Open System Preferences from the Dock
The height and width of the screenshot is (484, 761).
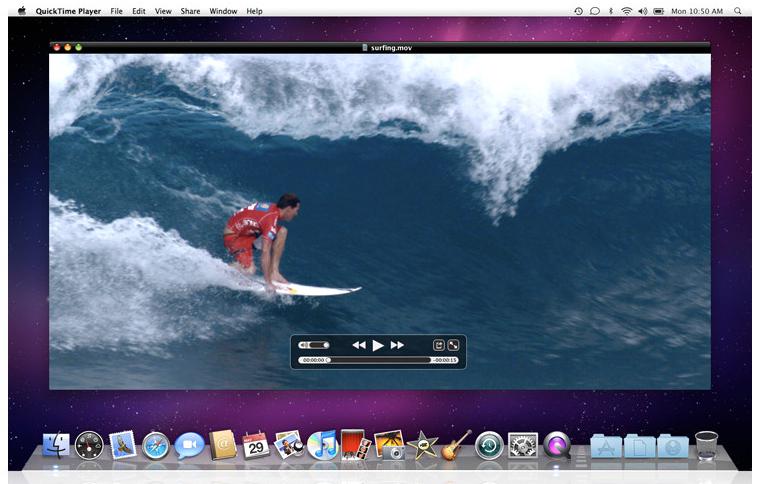(x=523, y=445)
